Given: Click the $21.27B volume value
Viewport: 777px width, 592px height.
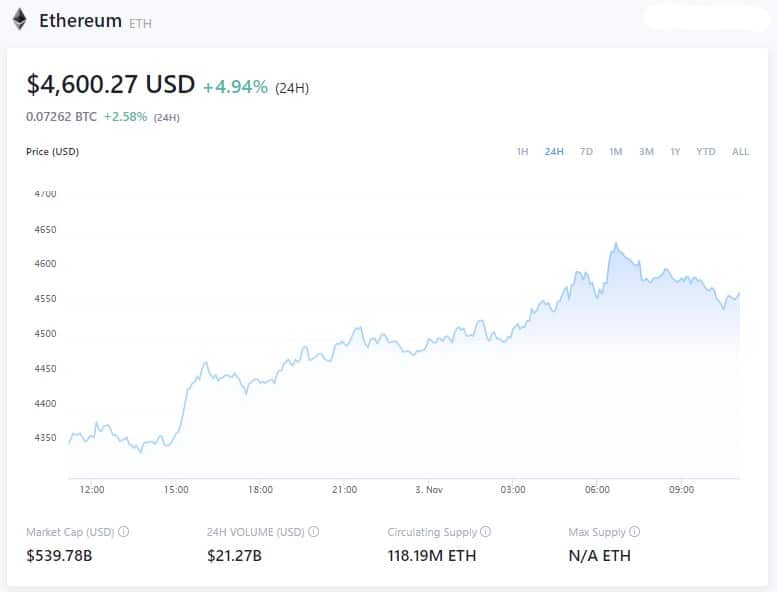Looking at the screenshot, I should [x=234, y=555].
